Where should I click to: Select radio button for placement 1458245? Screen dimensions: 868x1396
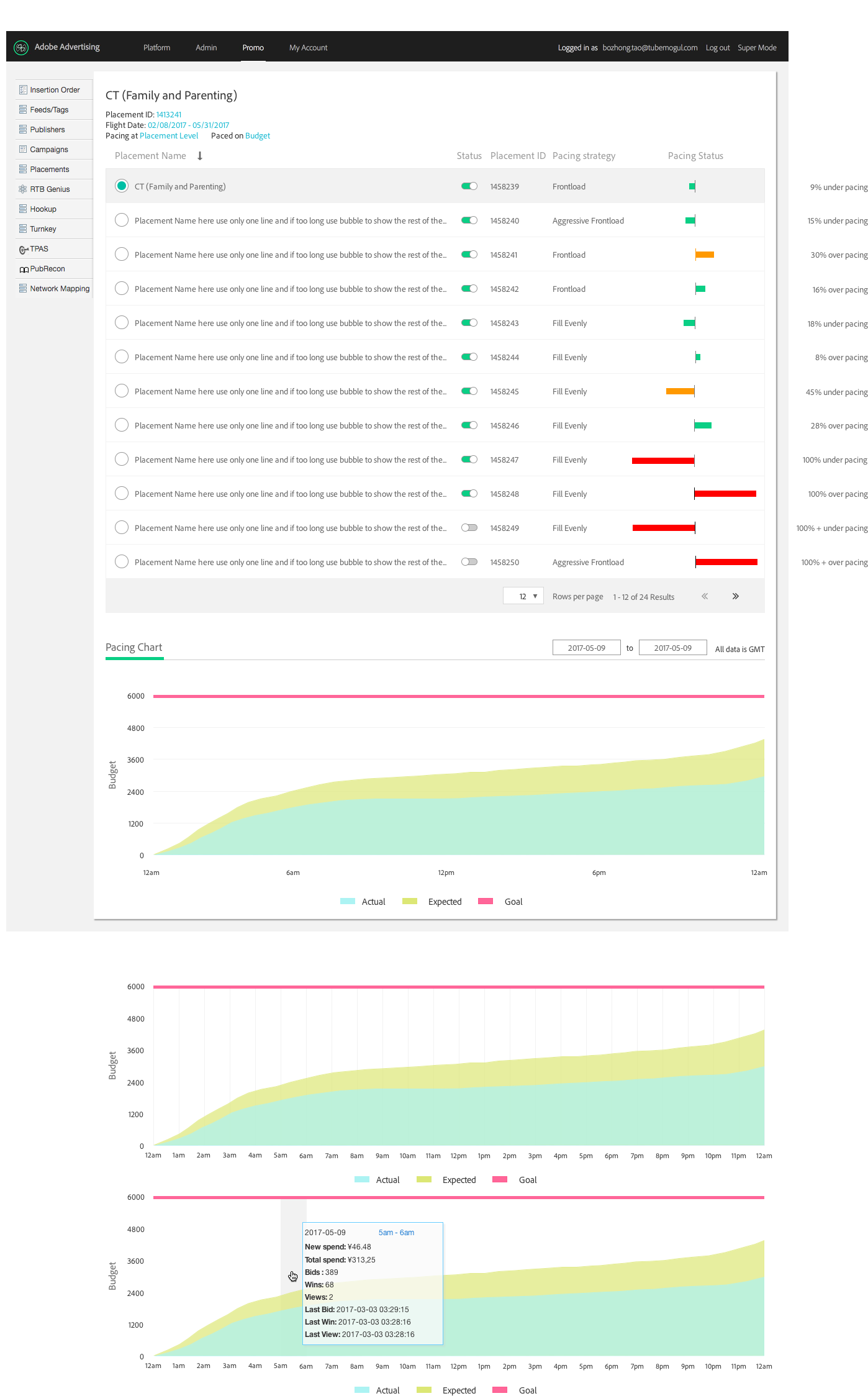point(122,391)
